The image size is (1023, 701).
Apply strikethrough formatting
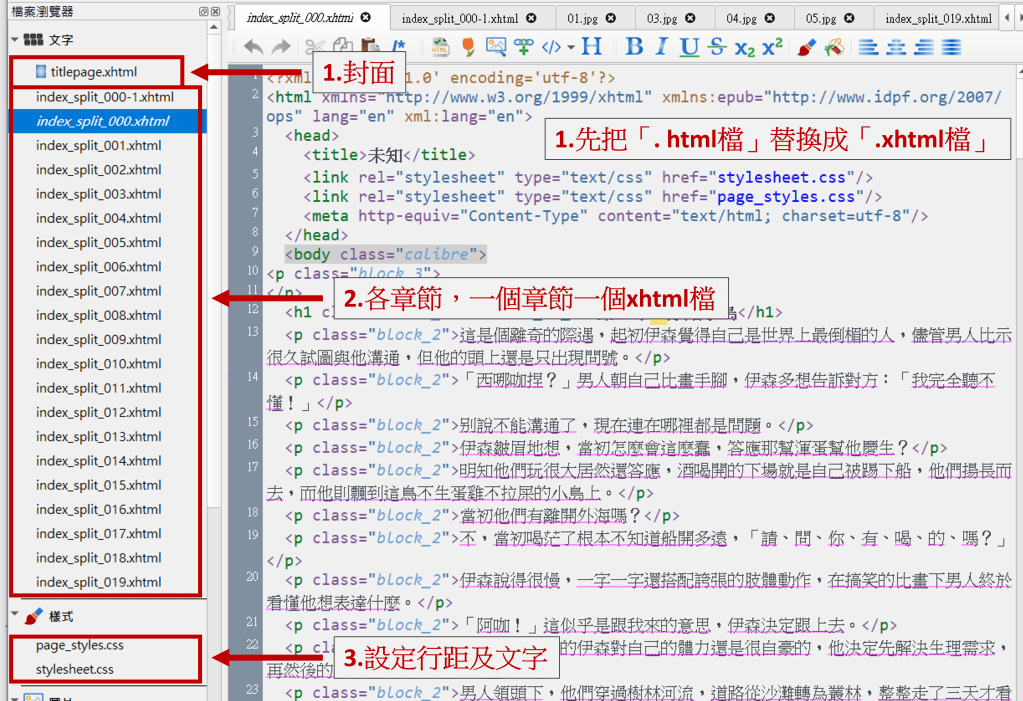[x=716, y=47]
